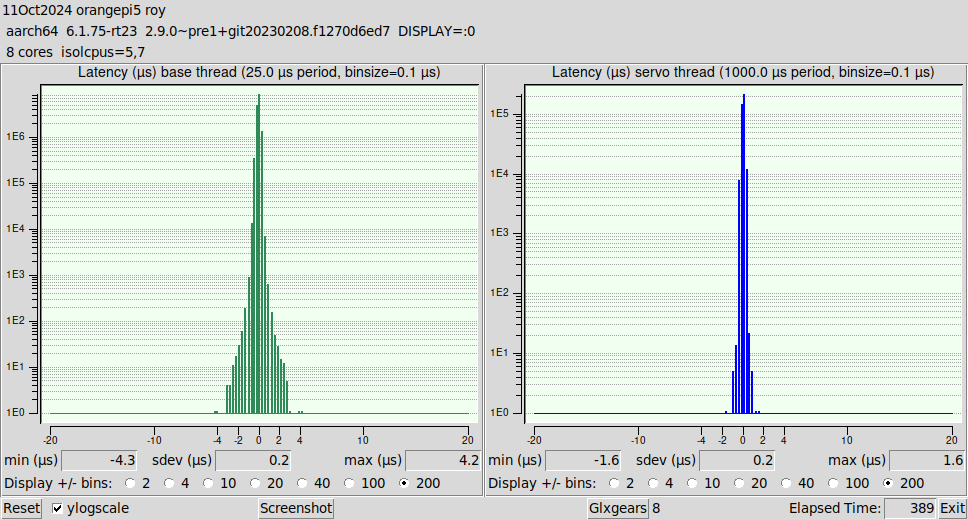Select 200 bins for servo thread display
This screenshot has width=968, height=520.
[x=888, y=483]
